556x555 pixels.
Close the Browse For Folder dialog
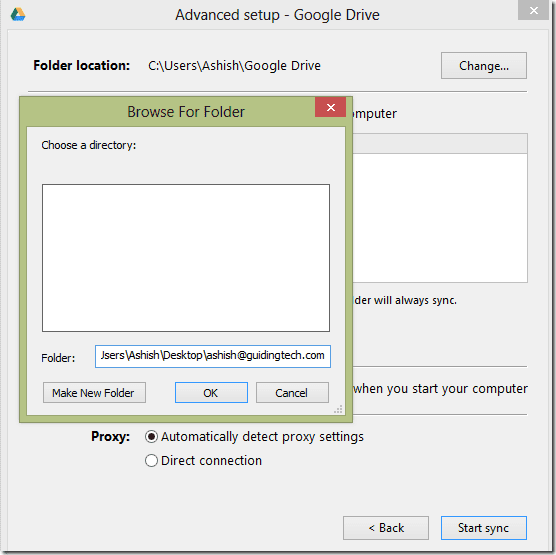coord(330,107)
